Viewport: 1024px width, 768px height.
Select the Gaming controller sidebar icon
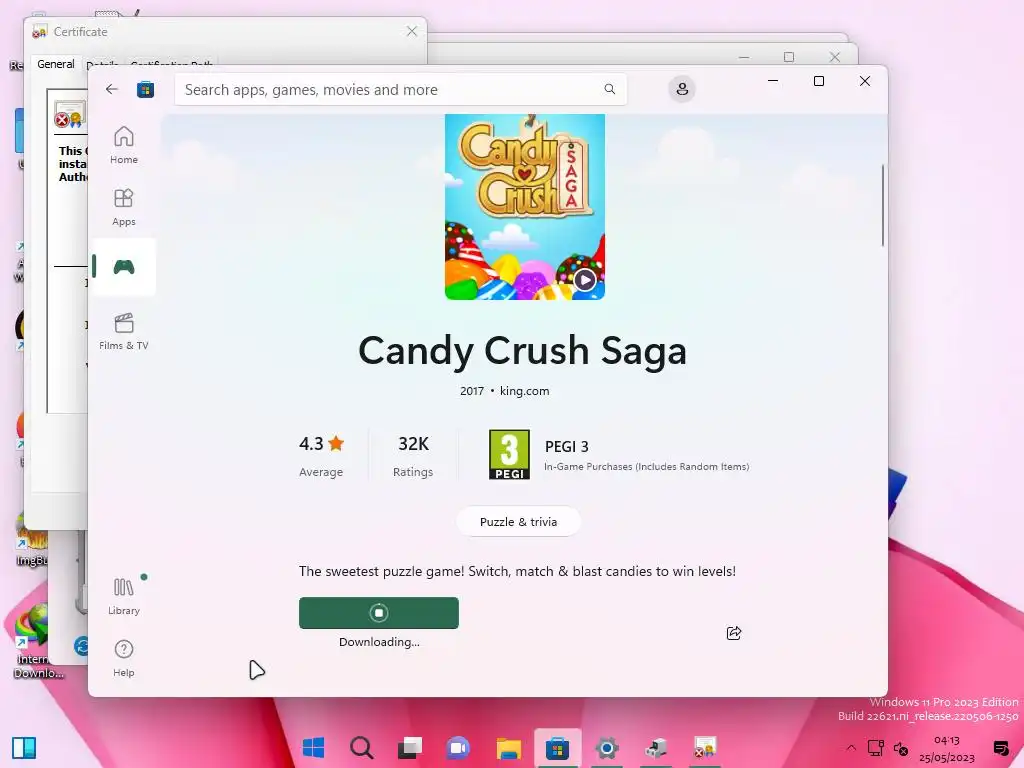[123, 266]
